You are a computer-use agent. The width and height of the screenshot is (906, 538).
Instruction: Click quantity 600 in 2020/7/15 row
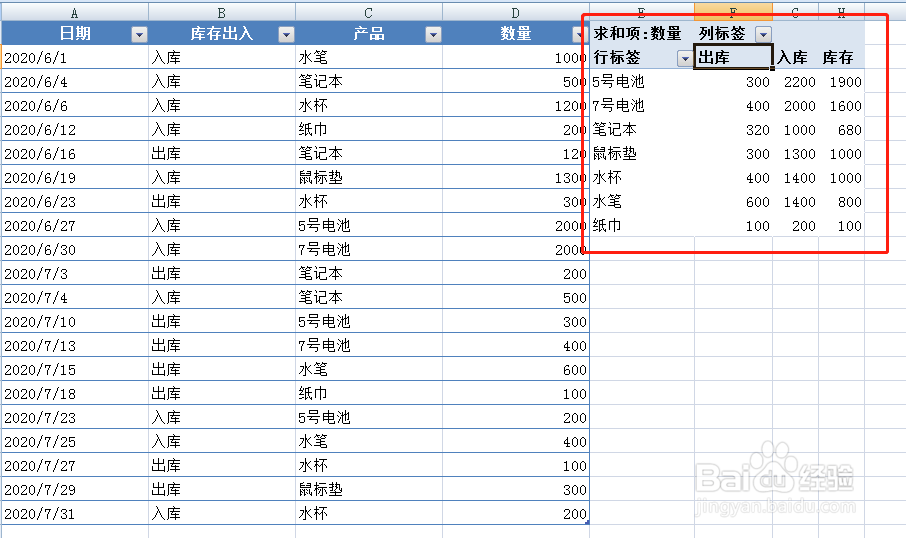click(515, 369)
